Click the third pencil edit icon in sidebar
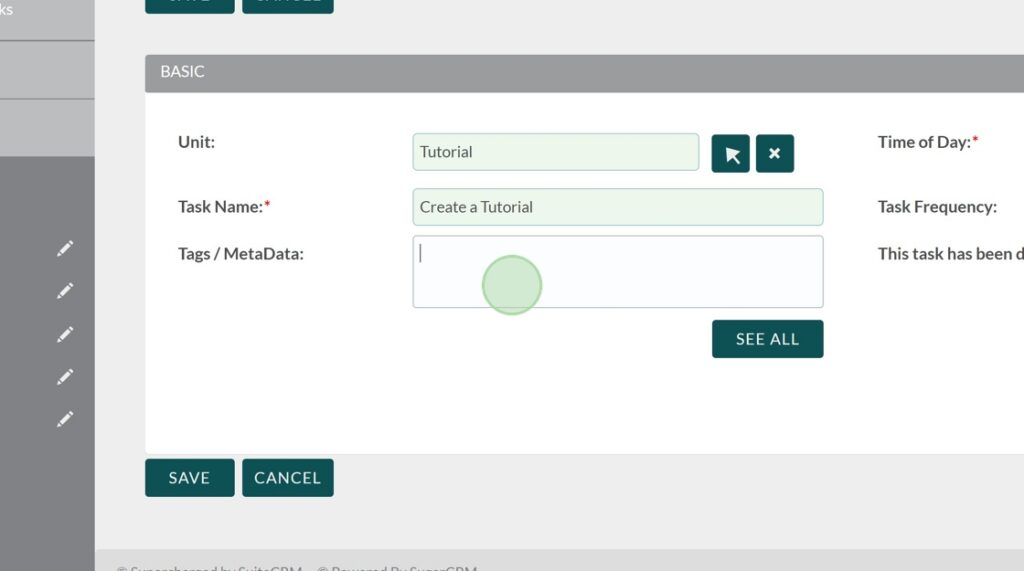Screen dimensions: 1024x571 pyautogui.click(x=65, y=334)
